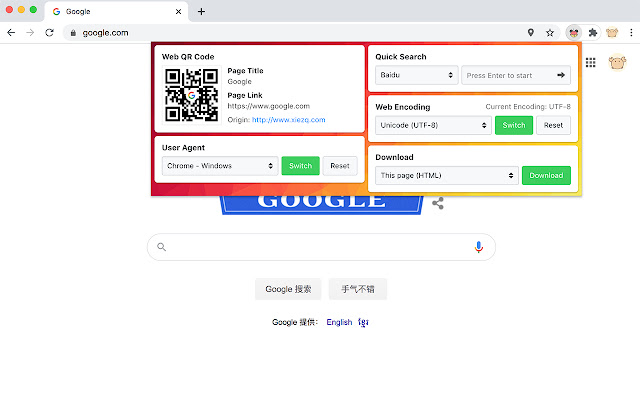Open the Unicode (UTF-8) encoding dropdown
Image resolution: width=640 pixels, height=400 pixels.
[433, 125]
